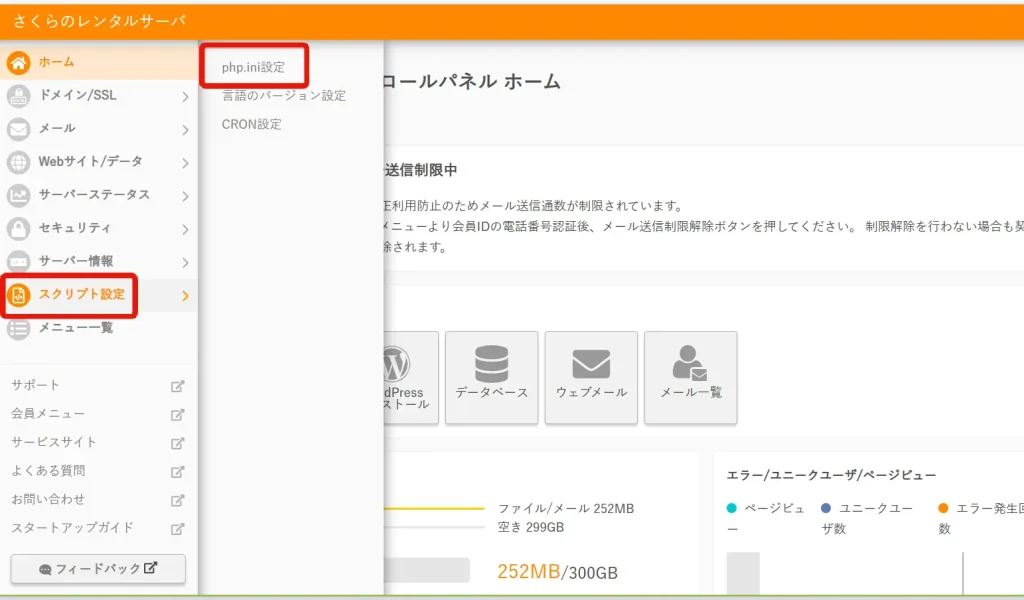Click the Domain/SSL sidebar icon
This screenshot has height=600, width=1024.
[x=18, y=96]
